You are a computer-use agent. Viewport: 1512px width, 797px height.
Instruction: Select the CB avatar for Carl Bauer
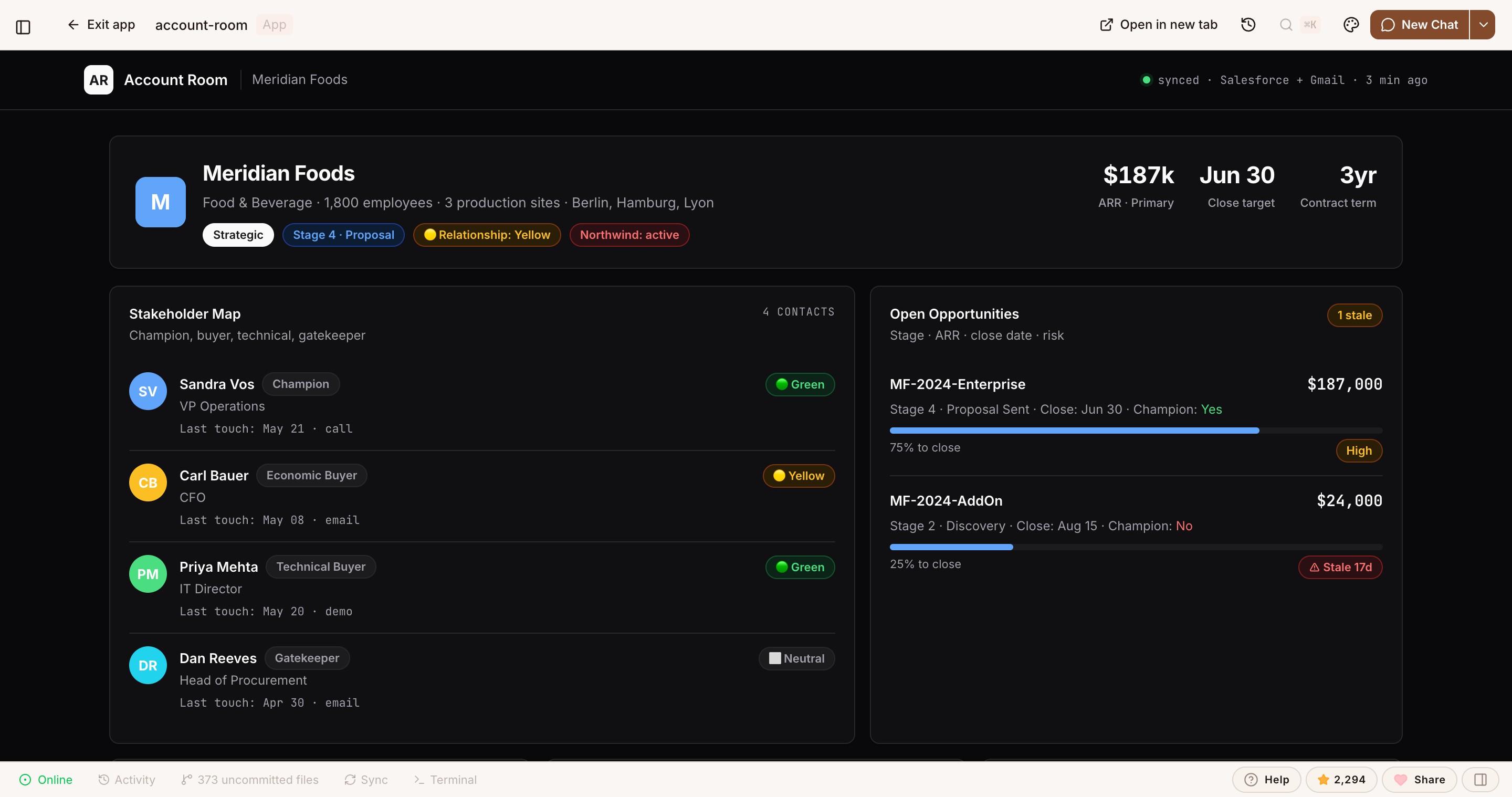click(148, 483)
